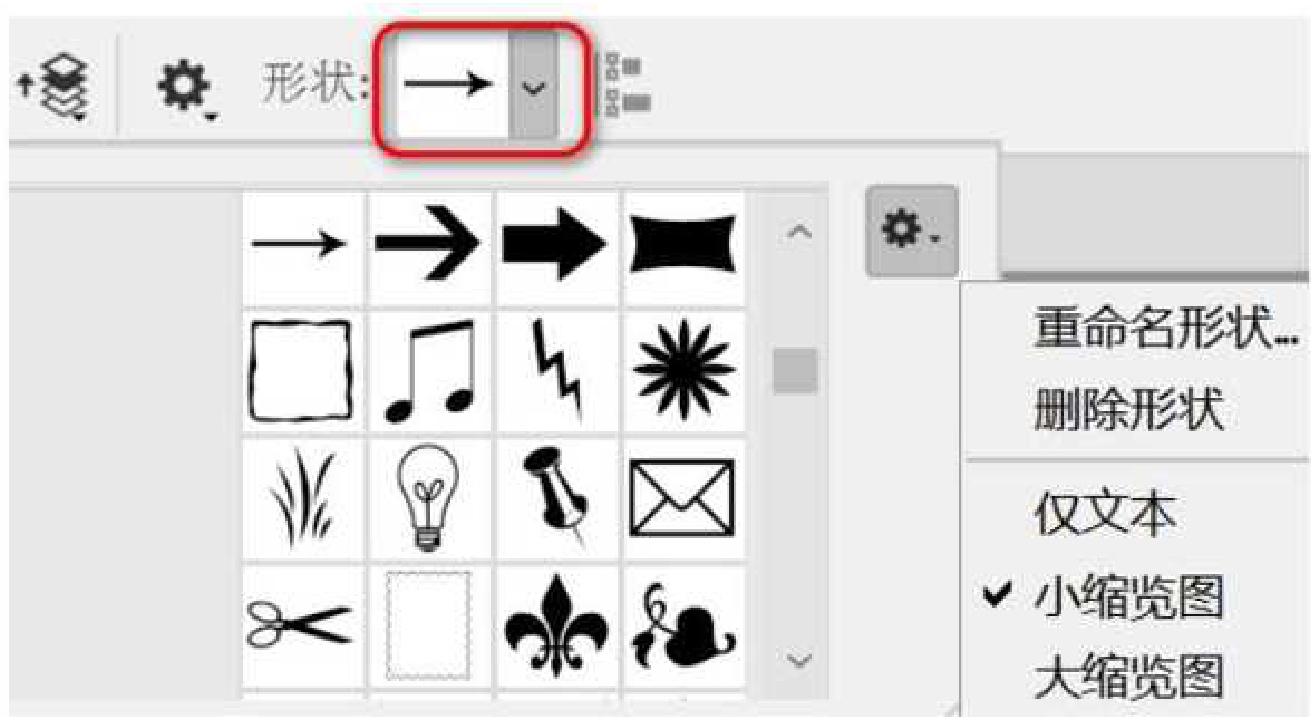
Task: Pick the envelope shape
Action: coord(684,496)
